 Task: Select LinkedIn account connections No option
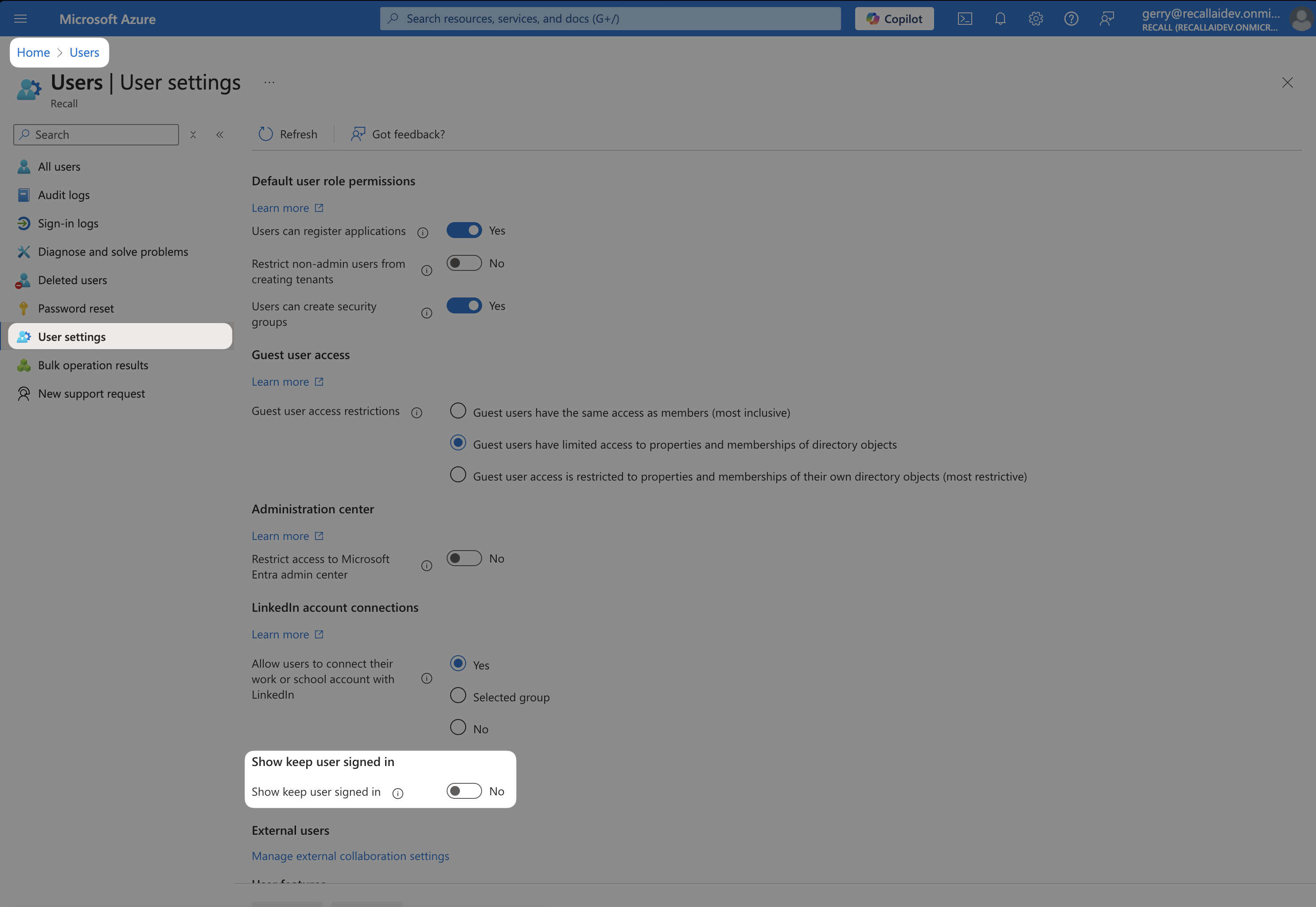(x=459, y=727)
